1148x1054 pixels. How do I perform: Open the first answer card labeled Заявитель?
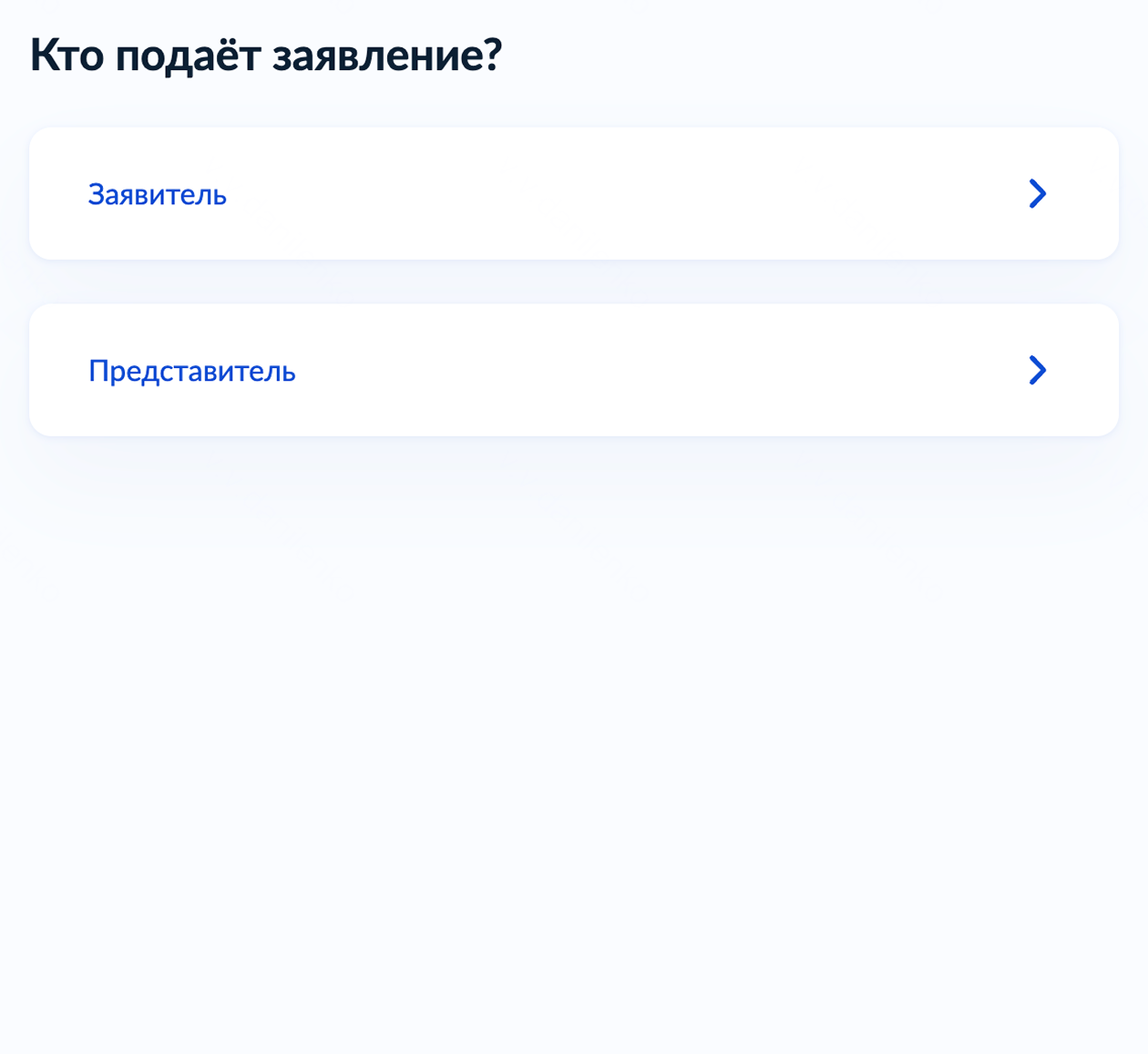574,193
